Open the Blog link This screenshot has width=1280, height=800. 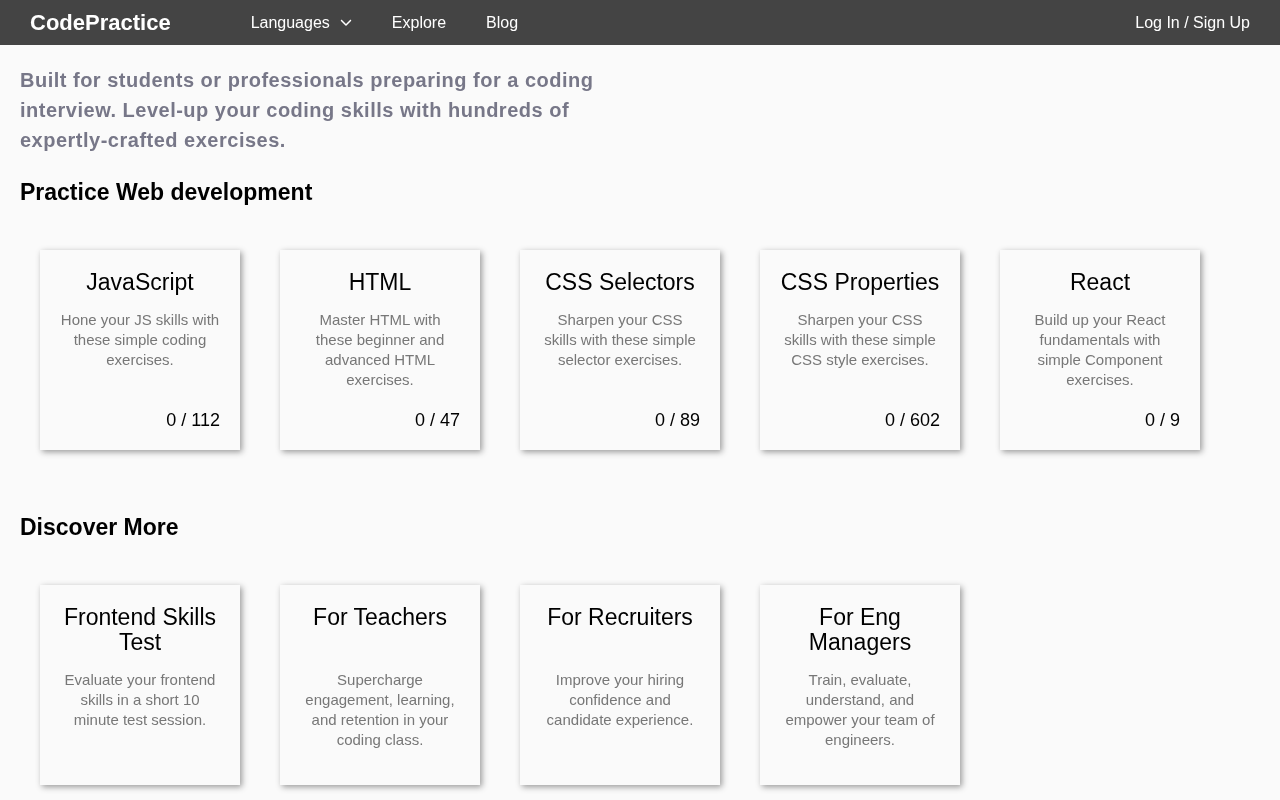502,23
